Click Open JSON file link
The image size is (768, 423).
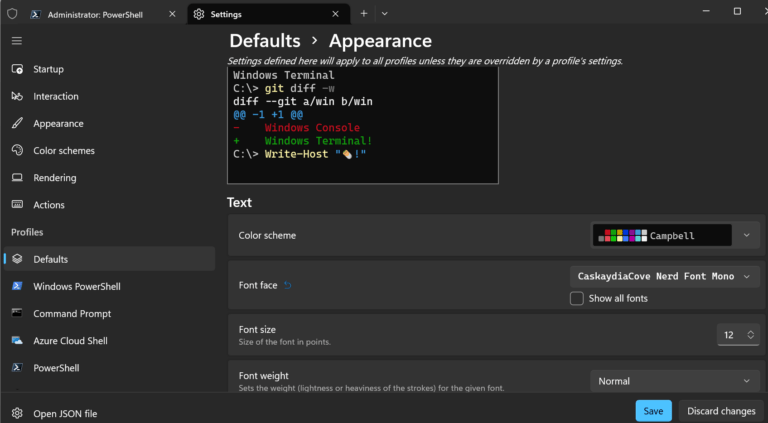coord(65,414)
